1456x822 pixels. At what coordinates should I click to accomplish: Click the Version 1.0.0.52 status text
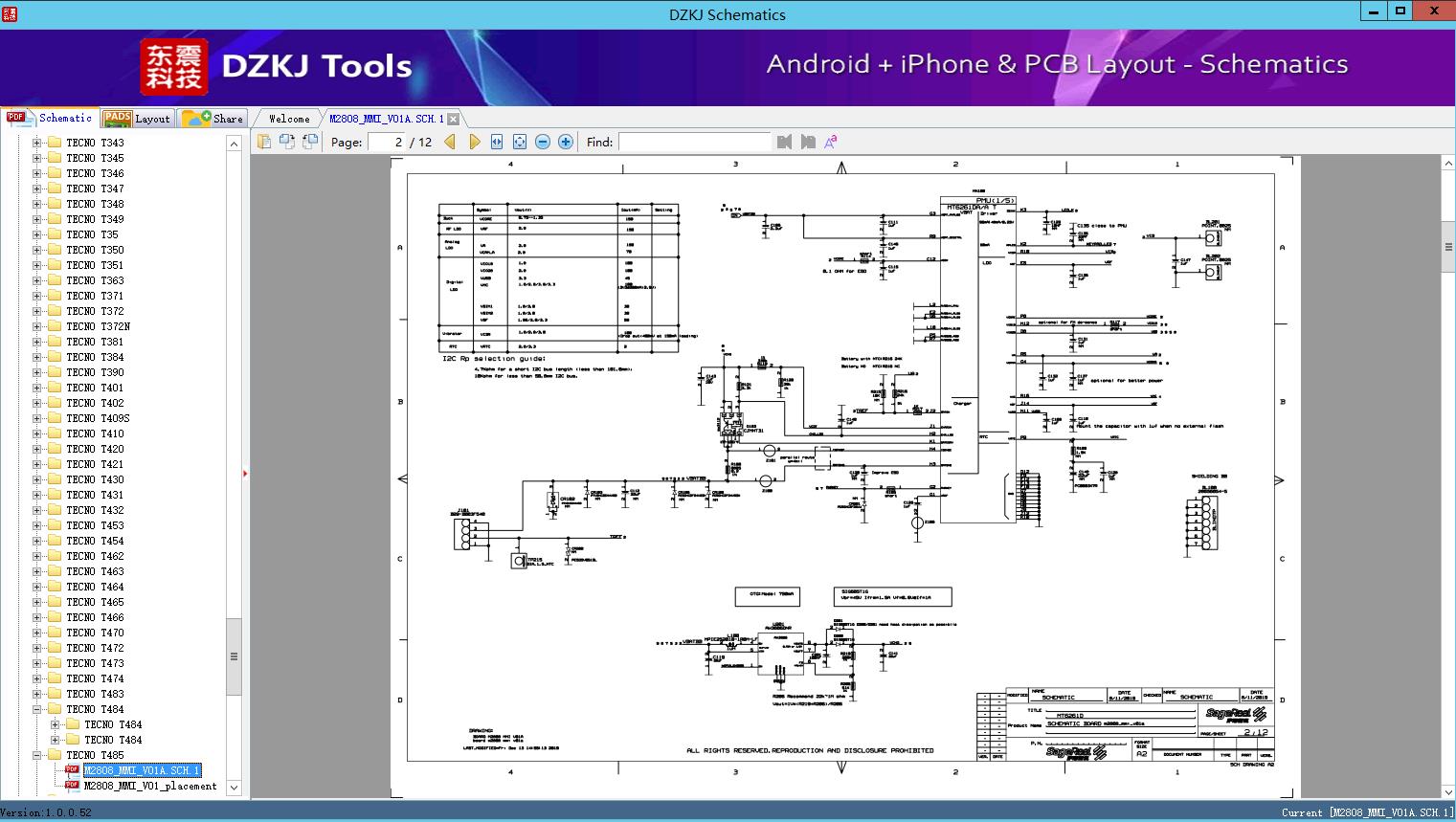click(x=46, y=812)
